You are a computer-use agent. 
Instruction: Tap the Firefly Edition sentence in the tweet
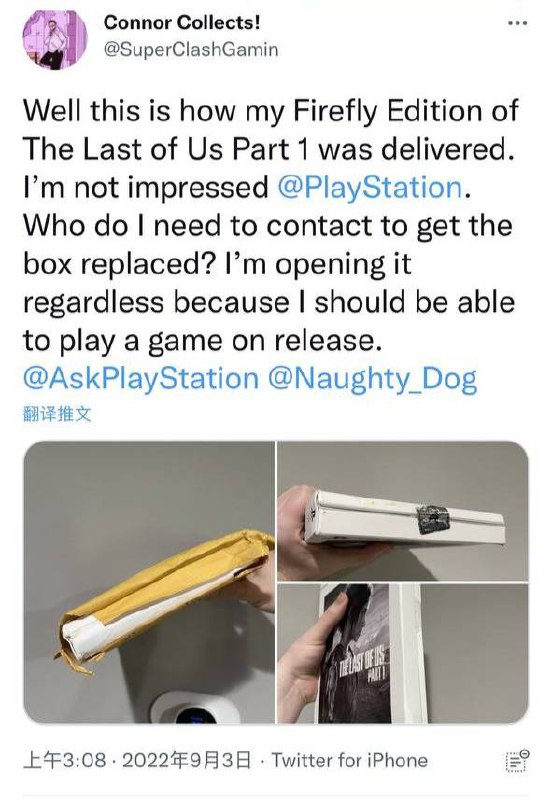pyautogui.click(x=270, y=130)
